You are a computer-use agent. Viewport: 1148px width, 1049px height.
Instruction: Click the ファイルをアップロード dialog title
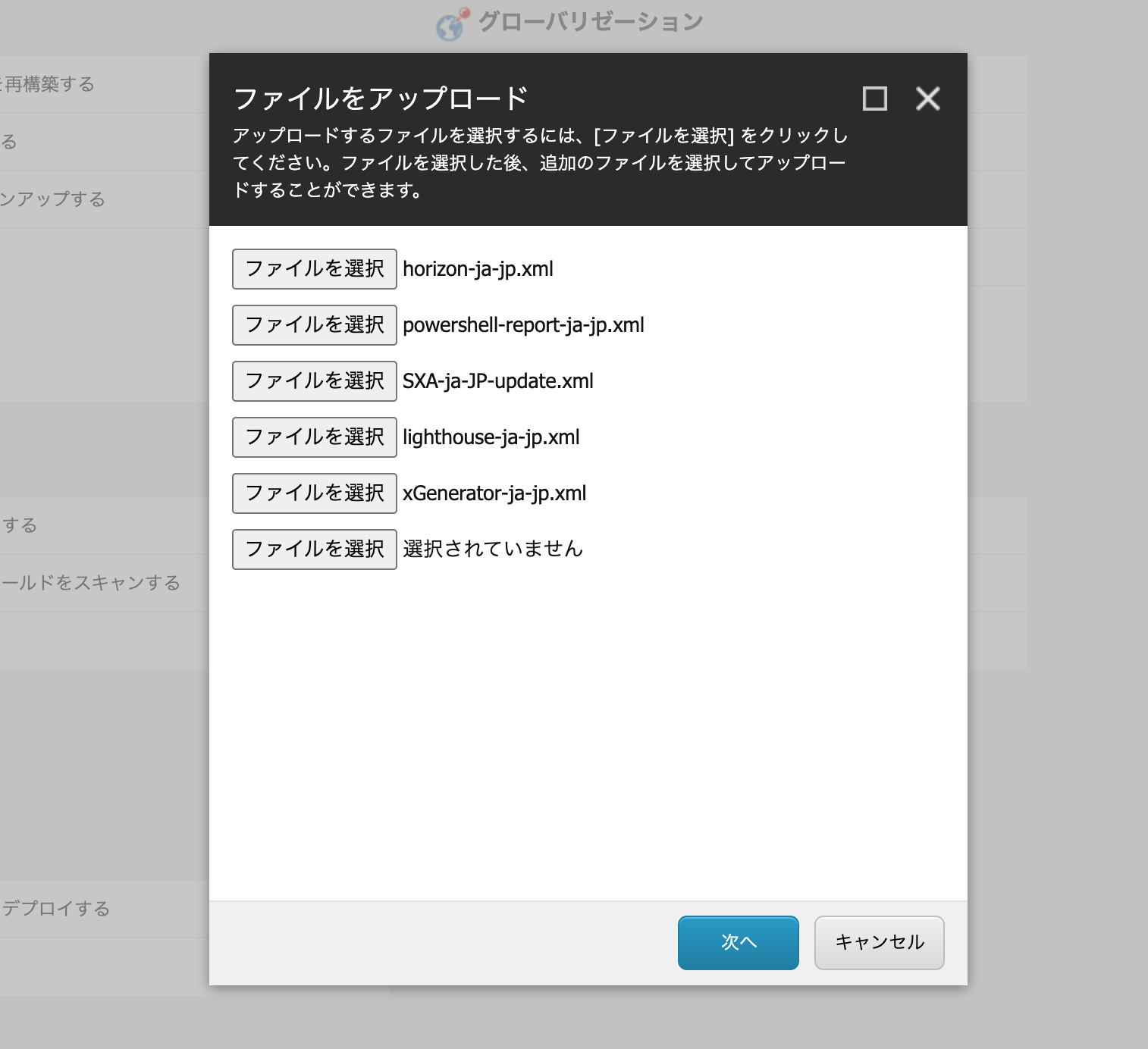click(x=381, y=99)
